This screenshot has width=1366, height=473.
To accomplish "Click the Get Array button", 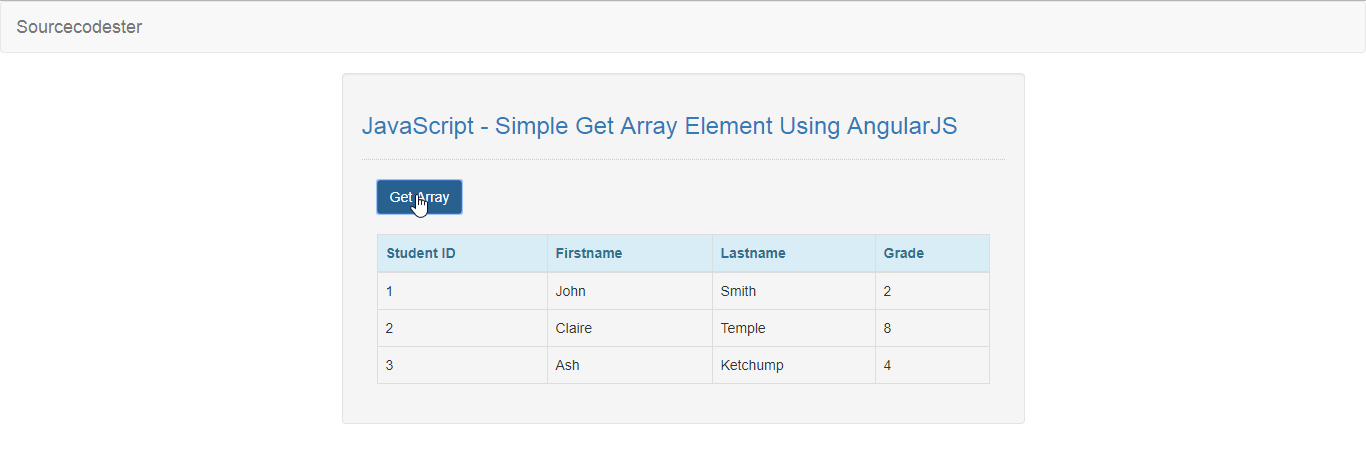I will coord(419,197).
